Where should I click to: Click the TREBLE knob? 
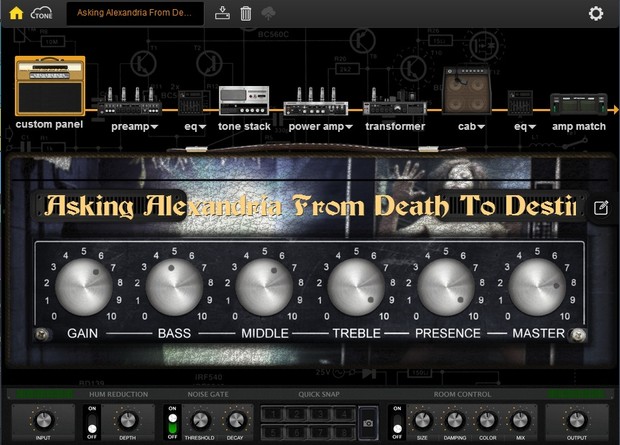356,287
